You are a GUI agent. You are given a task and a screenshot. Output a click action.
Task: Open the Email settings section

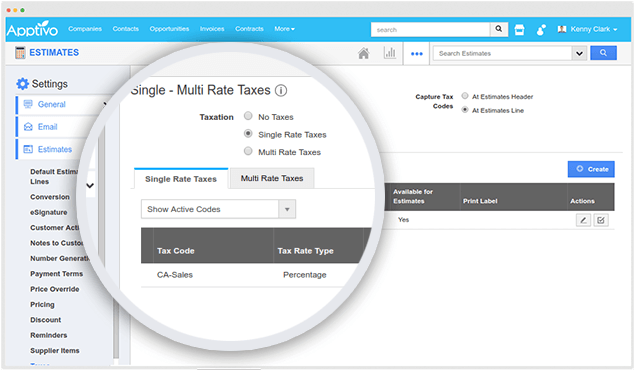(47, 127)
